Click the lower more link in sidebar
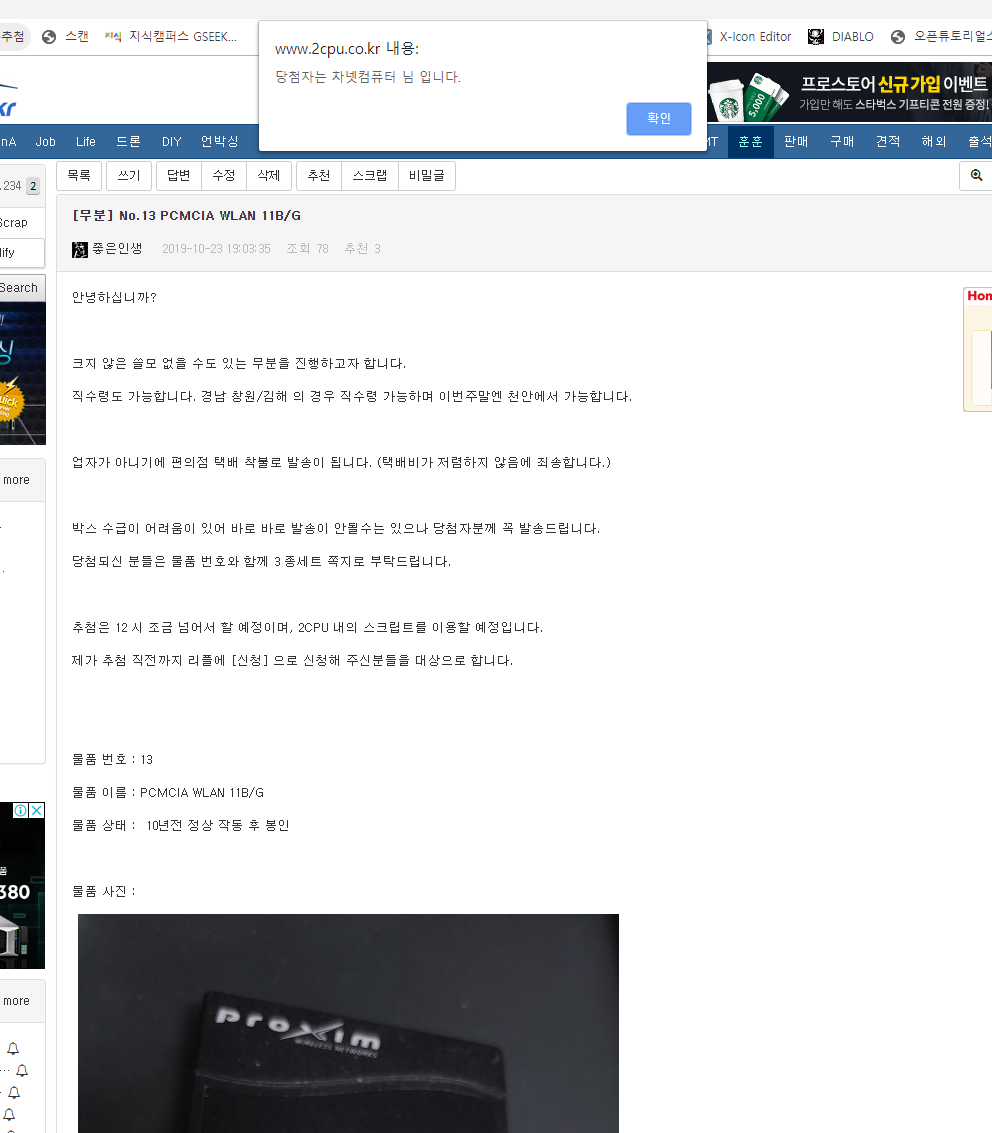992x1133 pixels. pos(17,1001)
